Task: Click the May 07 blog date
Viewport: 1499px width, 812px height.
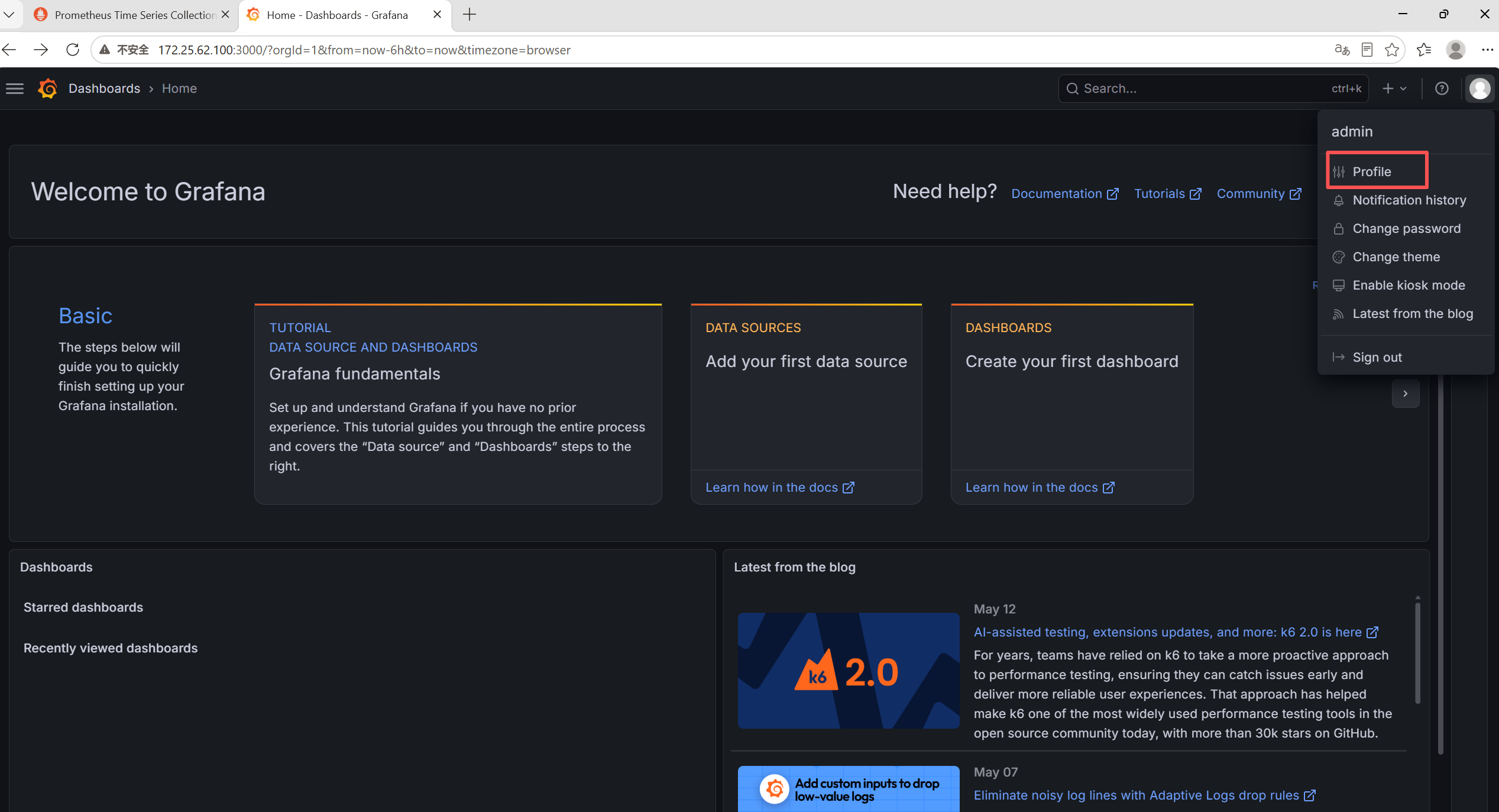Action: (x=996, y=772)
